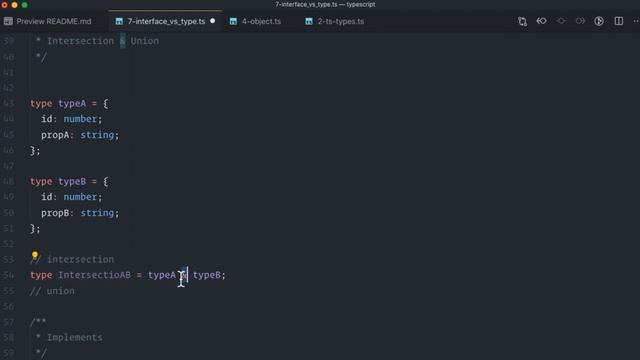Click the macOS green maximize button

tap(24, 5)
